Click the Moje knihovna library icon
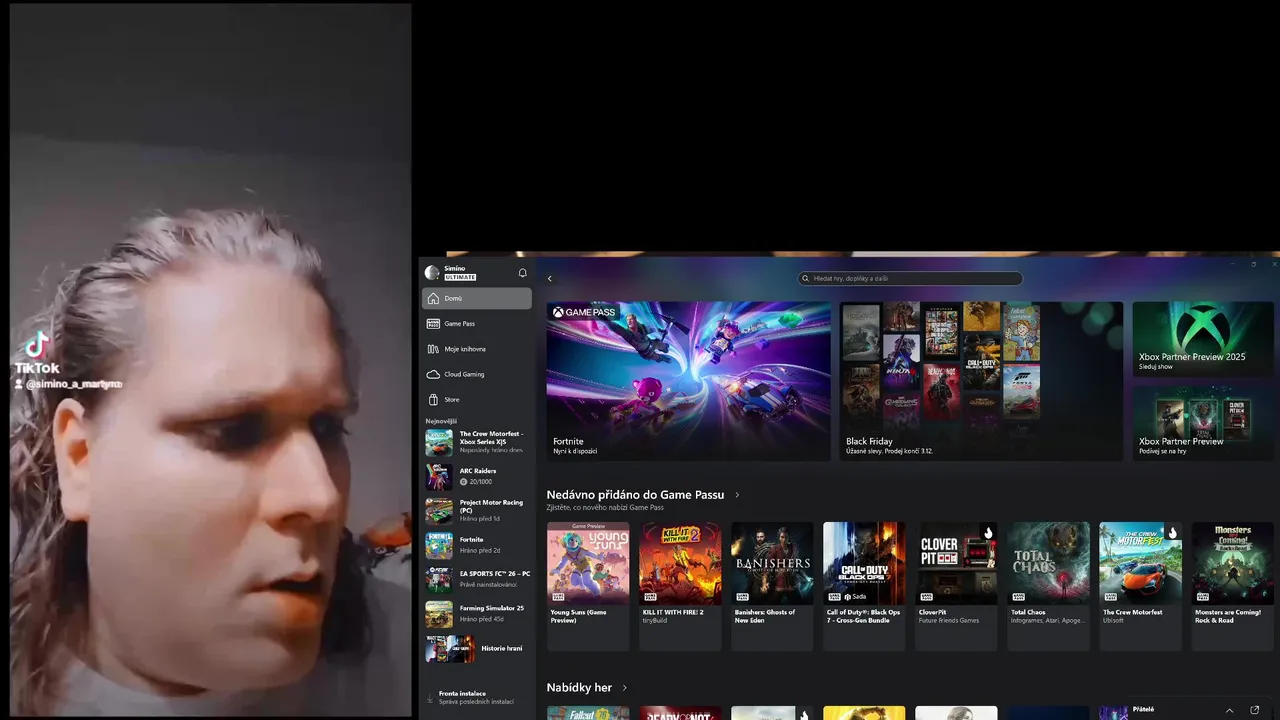The width and height of the screenshot is (1280, 720). click(x=433, y=349)
